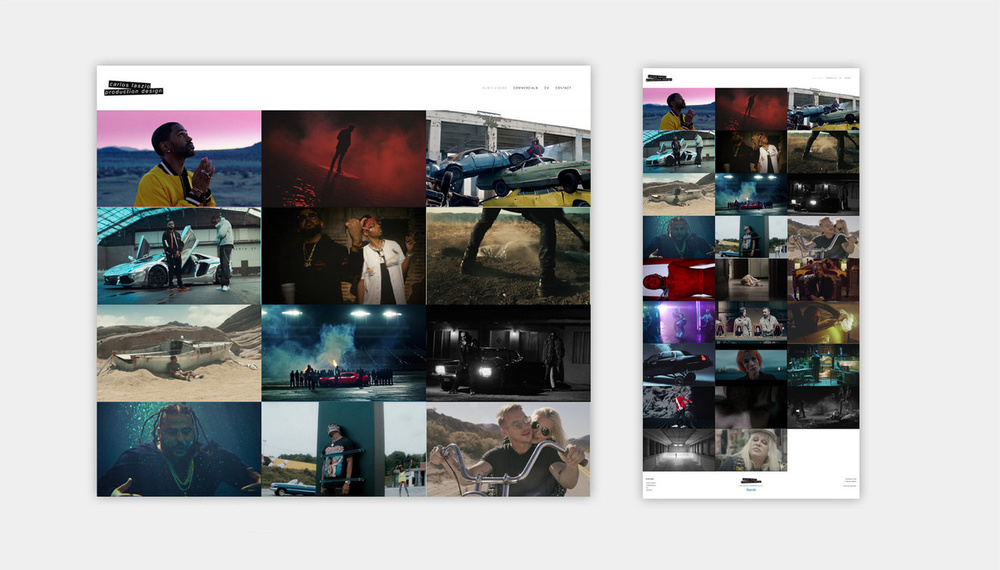Open the red smoke silhouette thumbnail, large page
The width and height of the screenshot is (1000, 570).
point(344,159)
